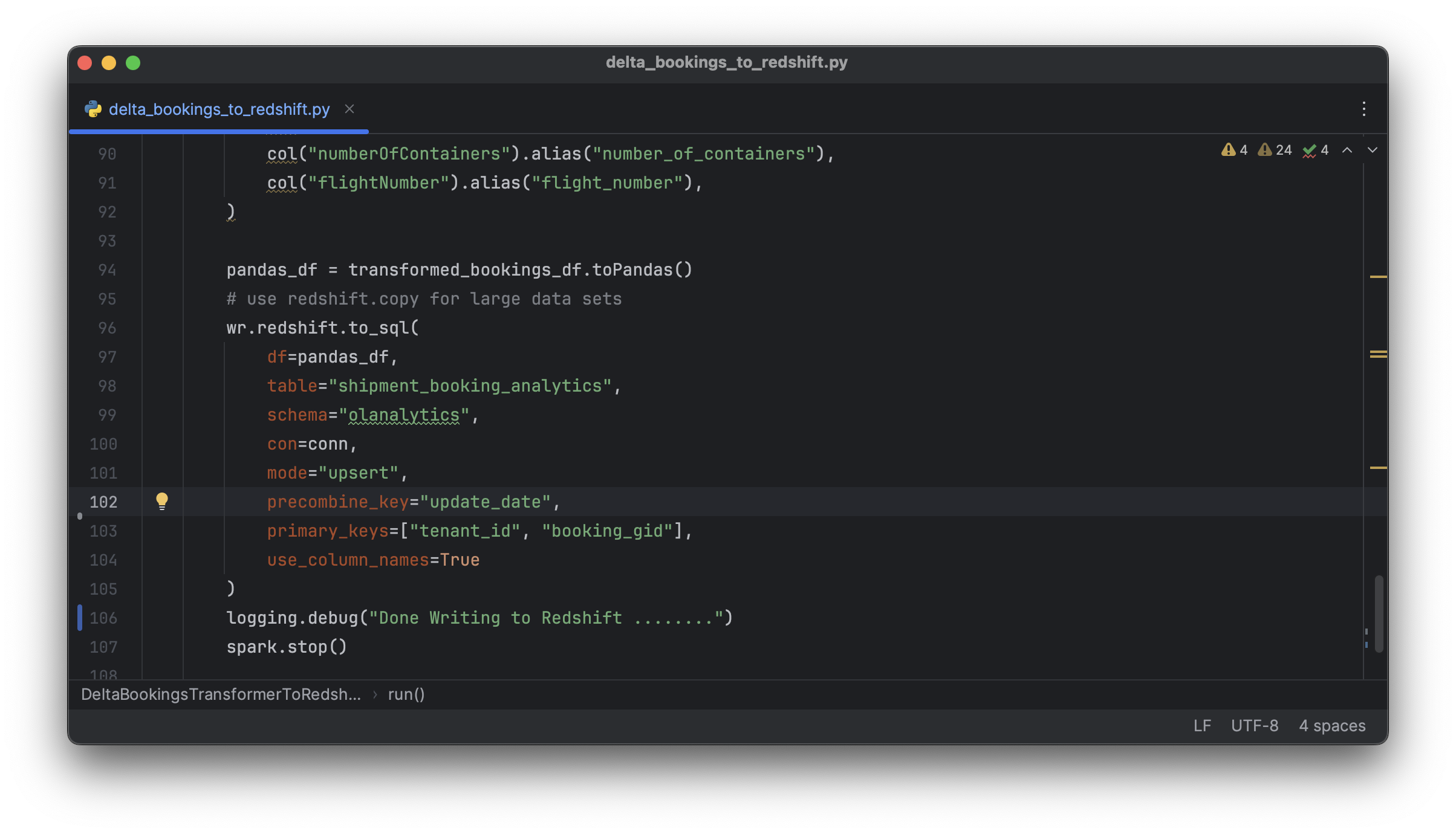Click the typo indicator checkmark showing 4
Screen dimensions: 1456x834
1315,150
